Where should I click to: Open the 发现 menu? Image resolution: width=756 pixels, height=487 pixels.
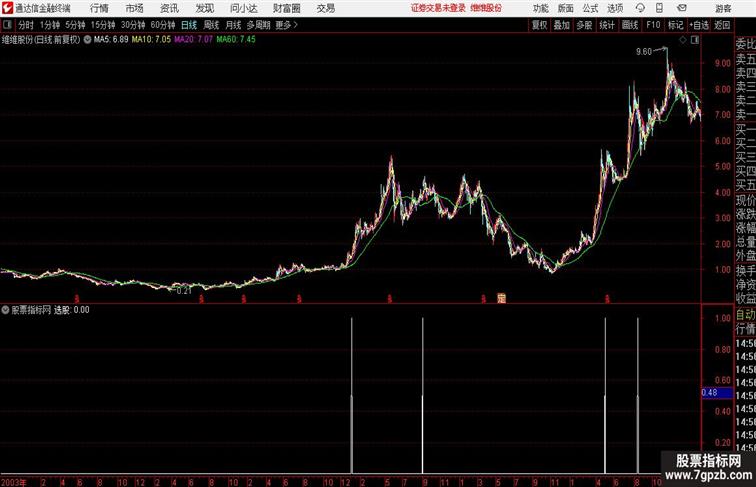204,8
